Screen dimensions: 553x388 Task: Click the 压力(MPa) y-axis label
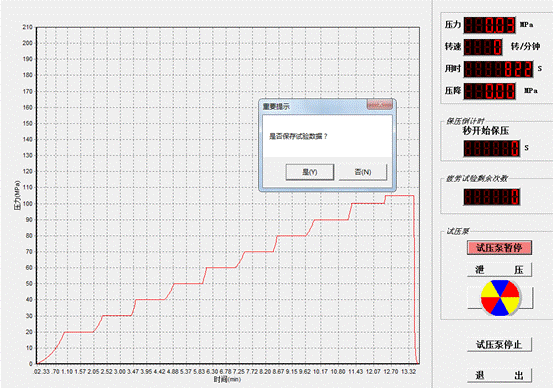tap(17, 195)
